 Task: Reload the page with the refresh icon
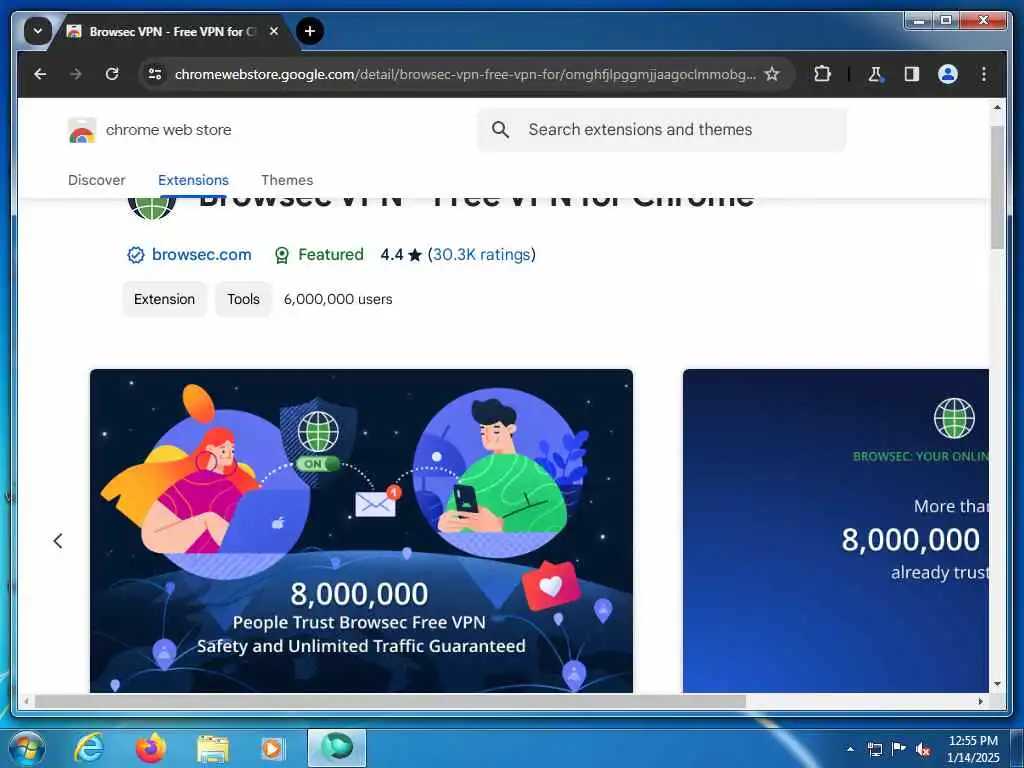(x=112, y=74)
